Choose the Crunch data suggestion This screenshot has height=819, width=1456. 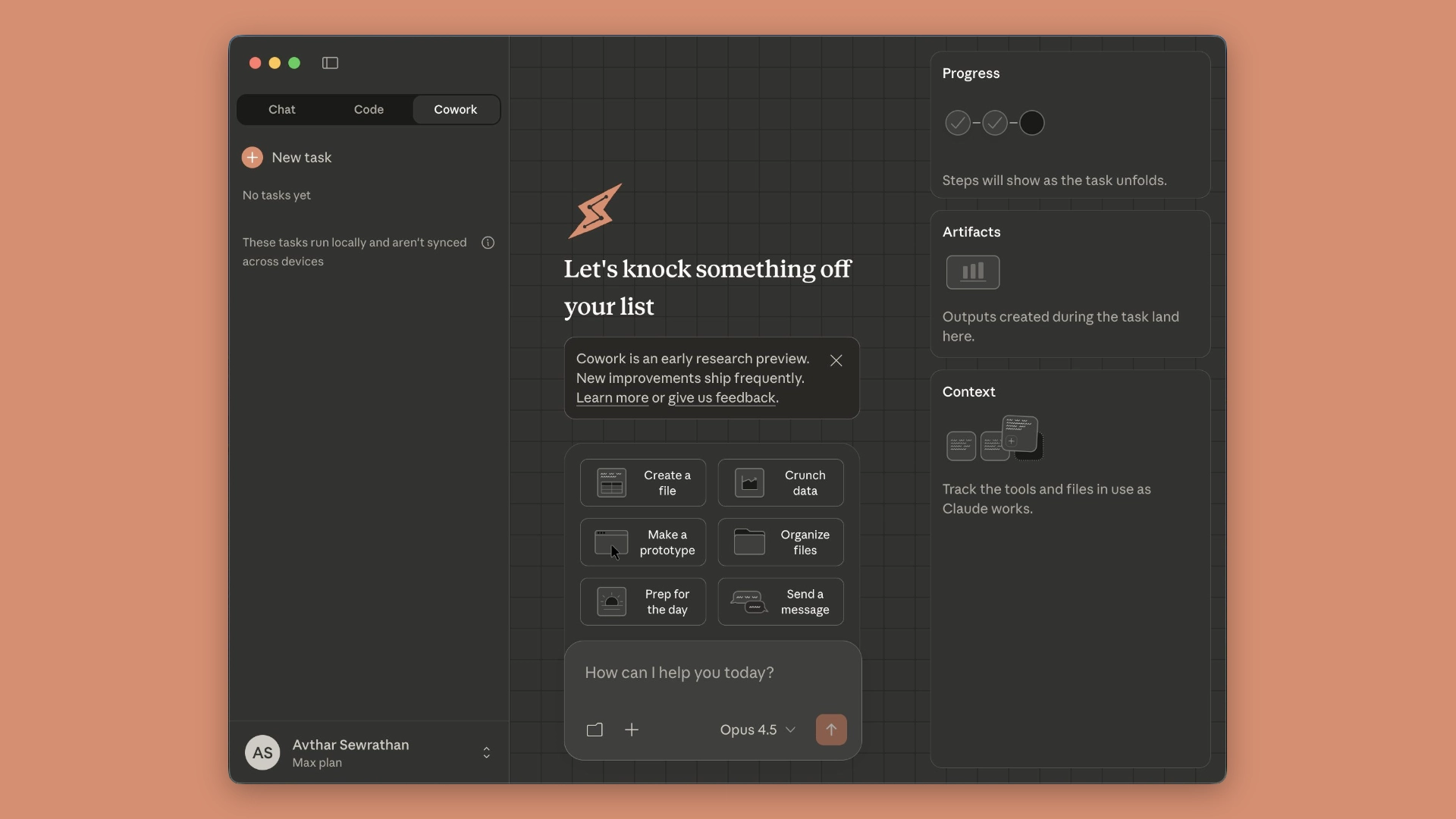pyautogui.click(x=780, y=483)
